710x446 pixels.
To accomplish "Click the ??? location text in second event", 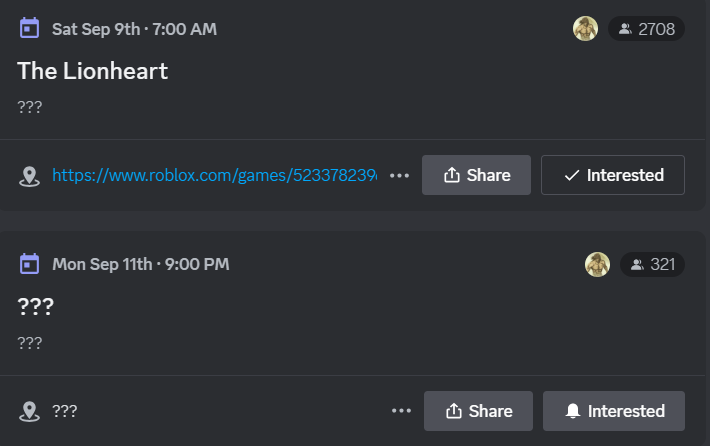I will 65,411.
